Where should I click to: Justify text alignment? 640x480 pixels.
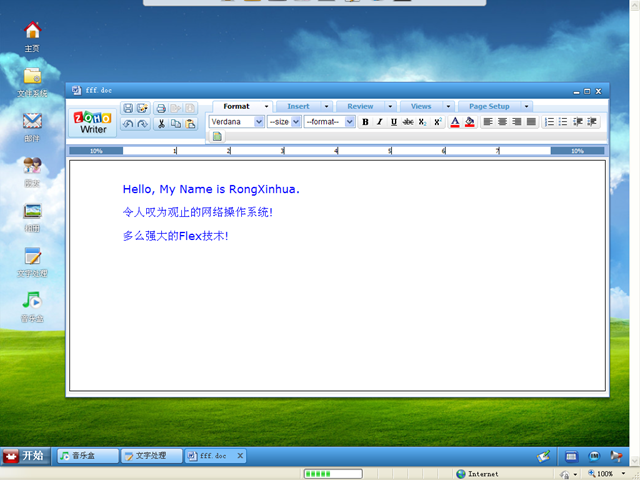pyautogui.click(x=531, y=122)
